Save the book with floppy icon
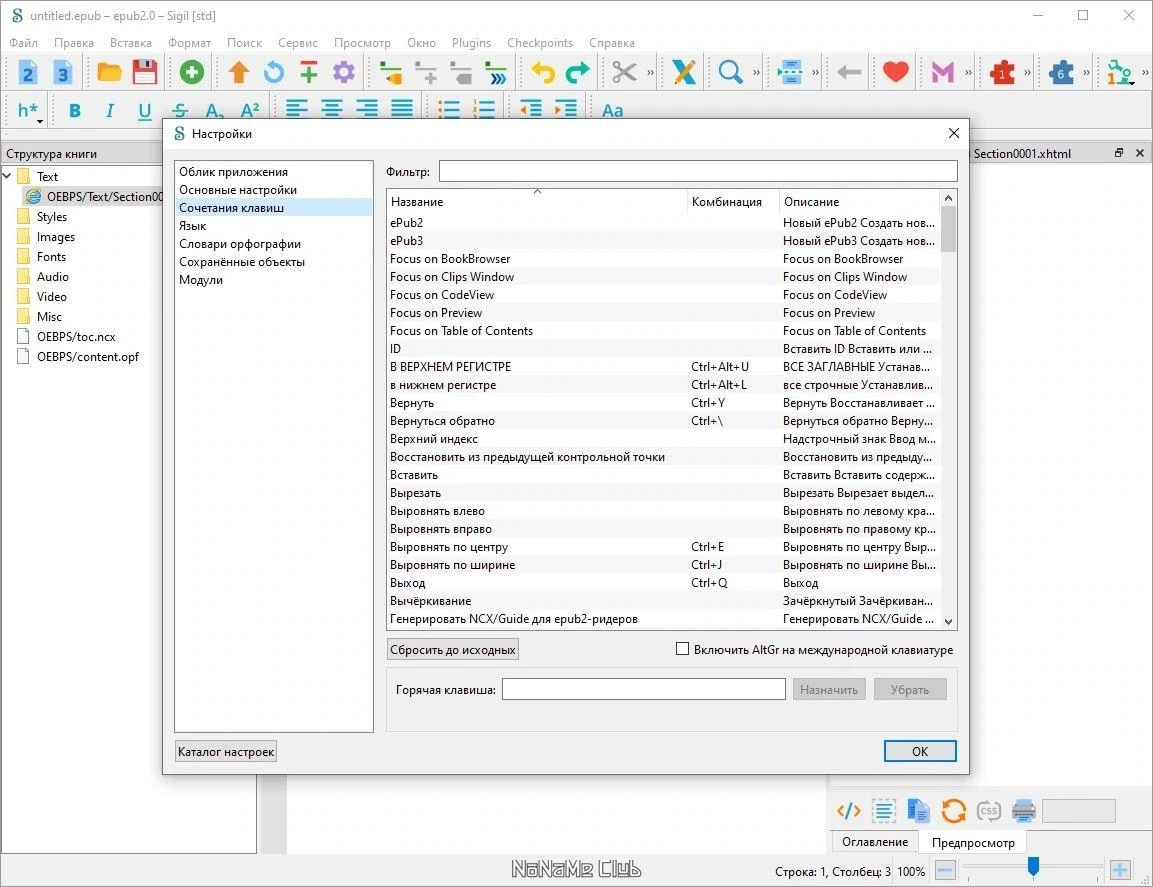Image resolution: width=1153 pixels, height=887 pixels. click(145, 72)
